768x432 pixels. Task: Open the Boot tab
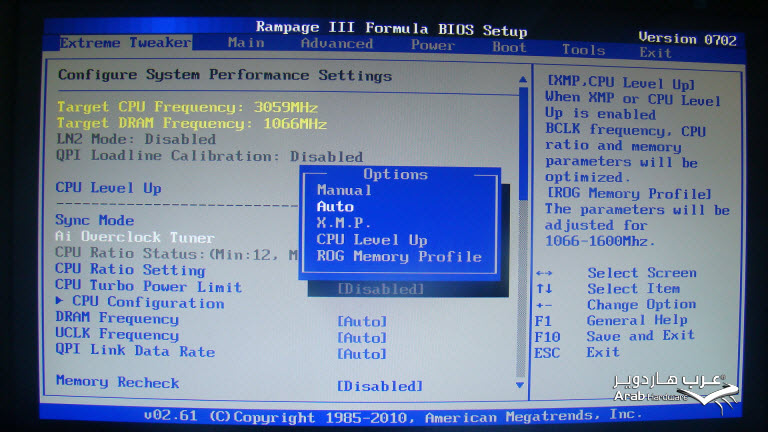(509, 47)
